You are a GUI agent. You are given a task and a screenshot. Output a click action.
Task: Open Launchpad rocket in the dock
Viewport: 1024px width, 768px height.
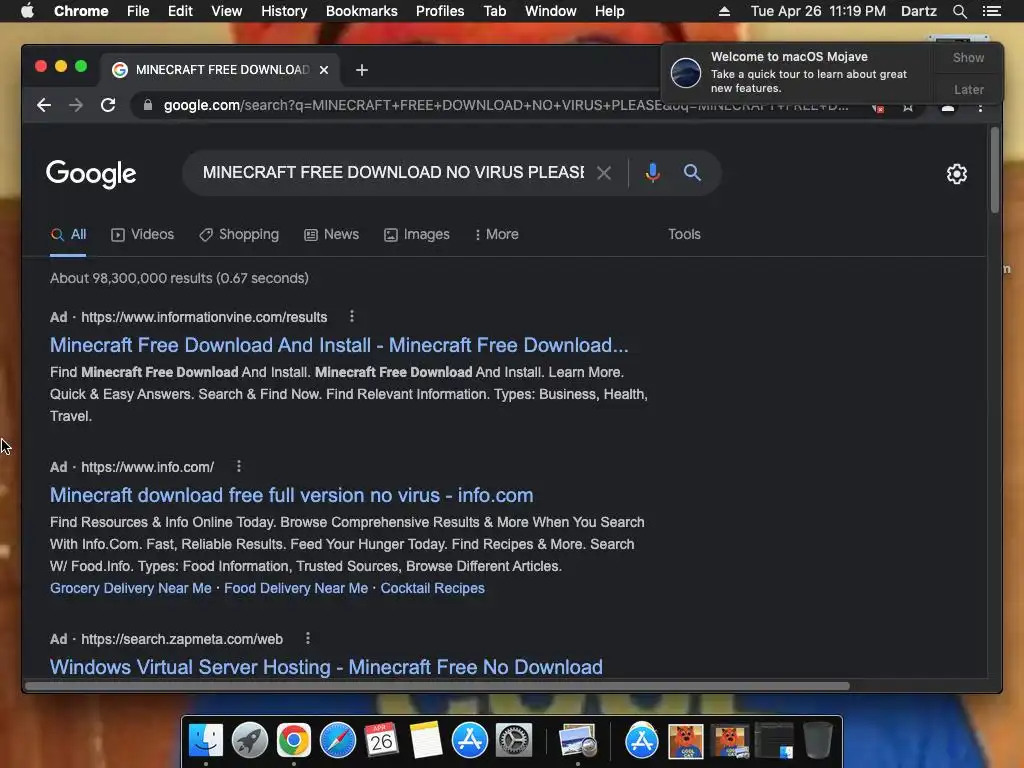pyautogui.click(x=249, y=741)
